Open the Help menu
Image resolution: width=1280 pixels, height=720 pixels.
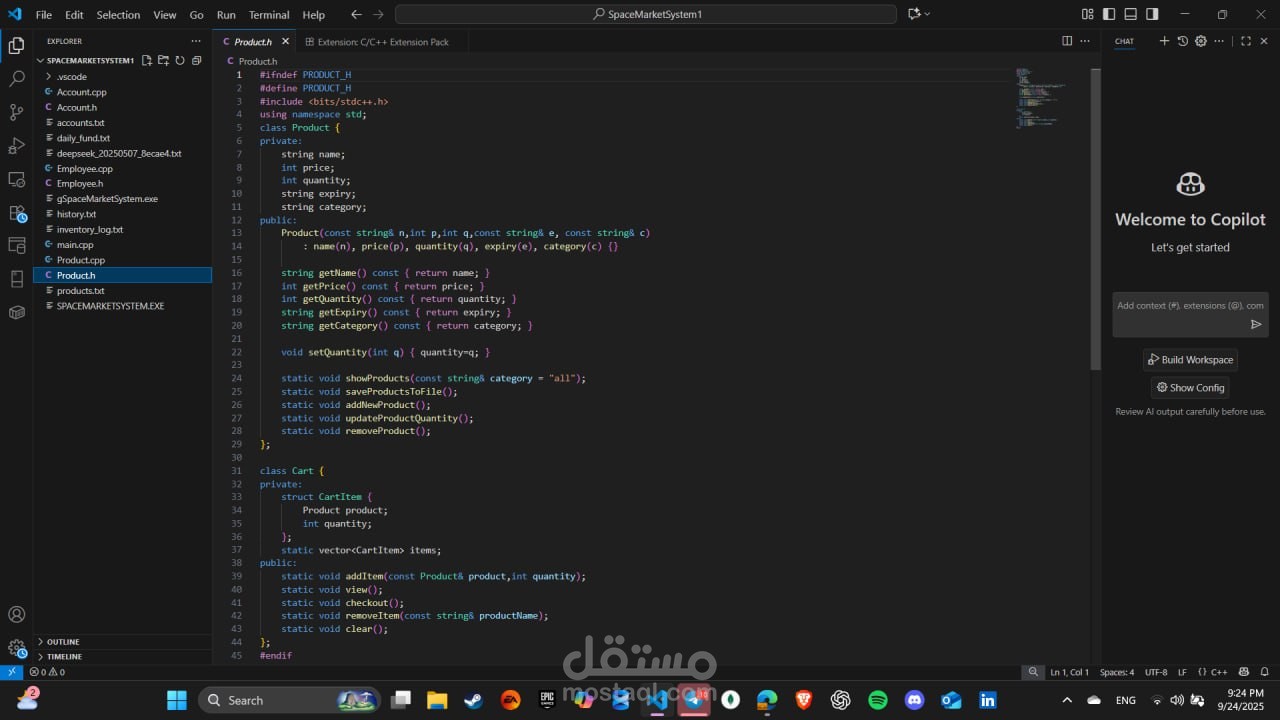pos(313,15)
